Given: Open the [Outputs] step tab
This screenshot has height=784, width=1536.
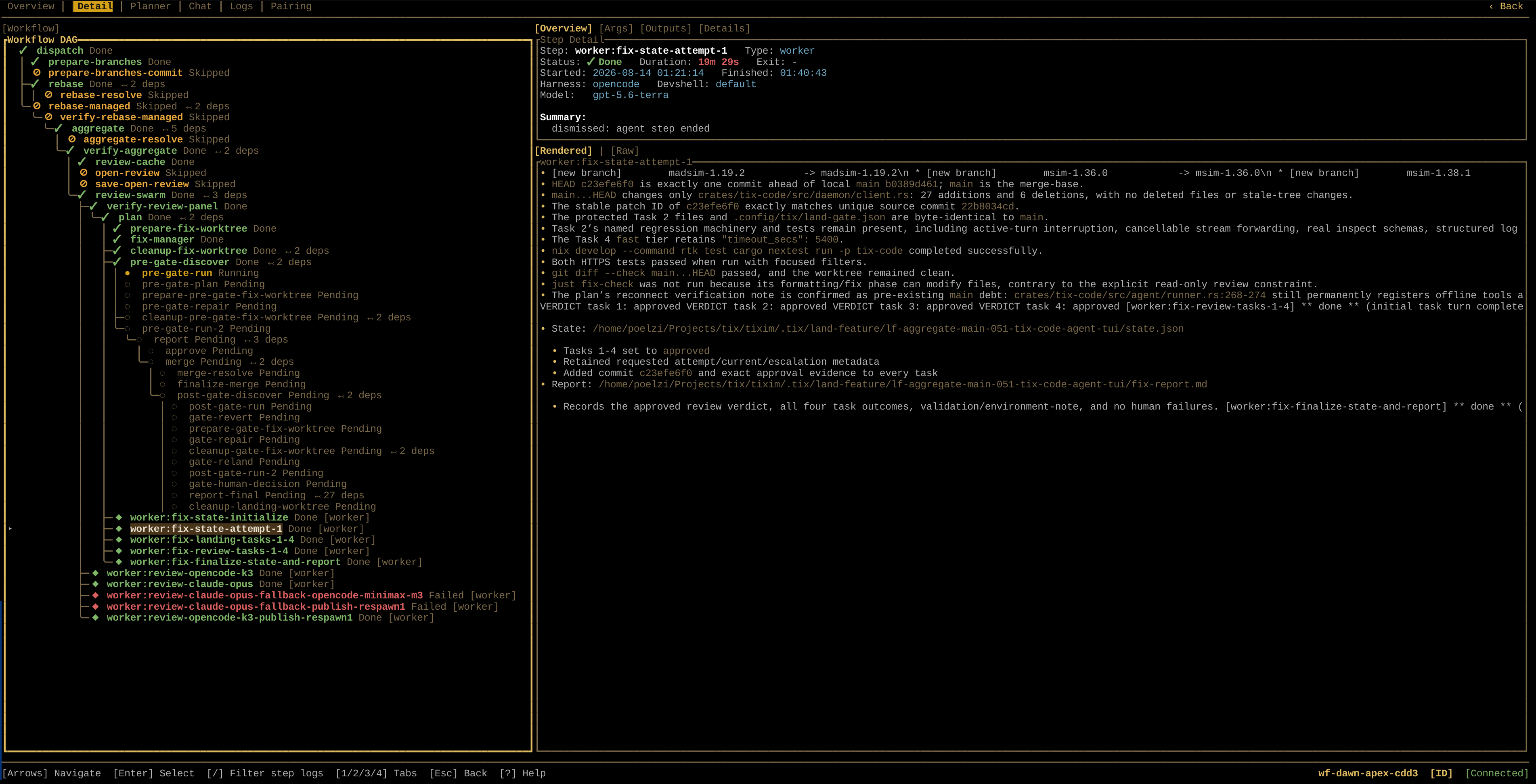Looking at the screenshot, I should [x=665, y=29].
